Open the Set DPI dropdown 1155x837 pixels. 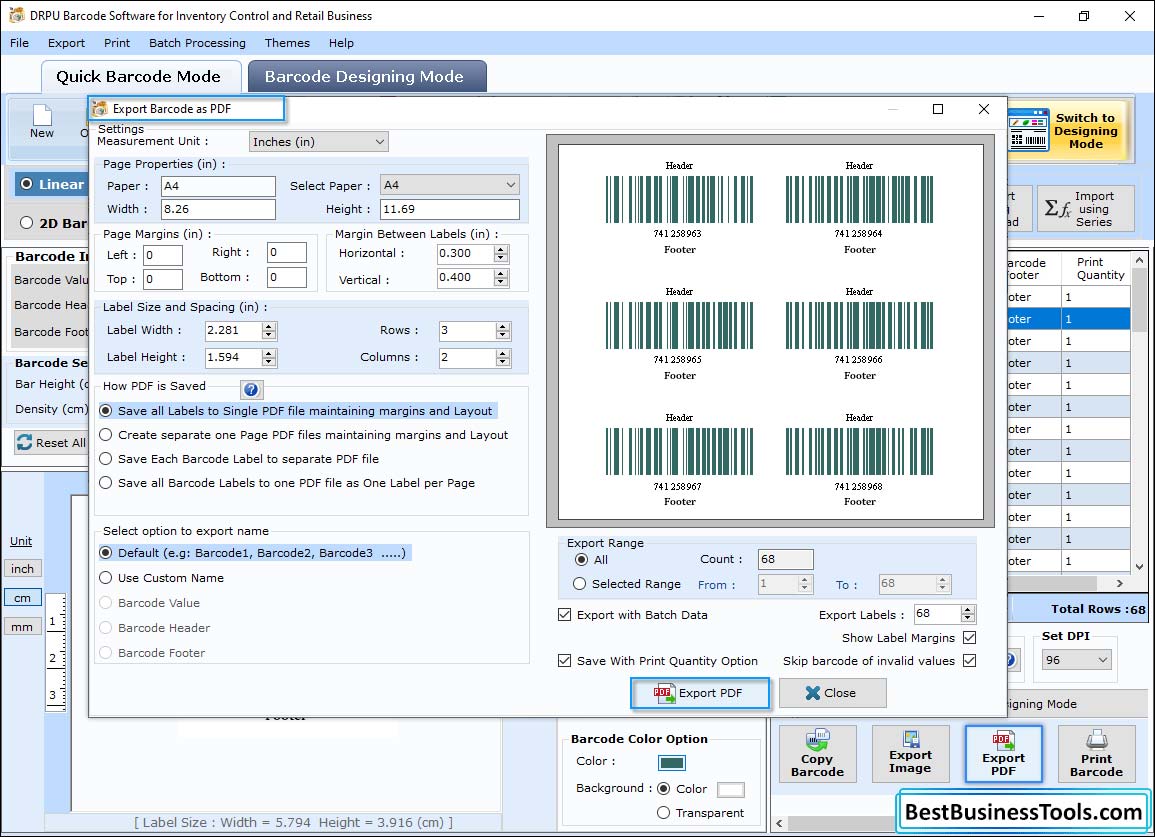pos(1076,659)
